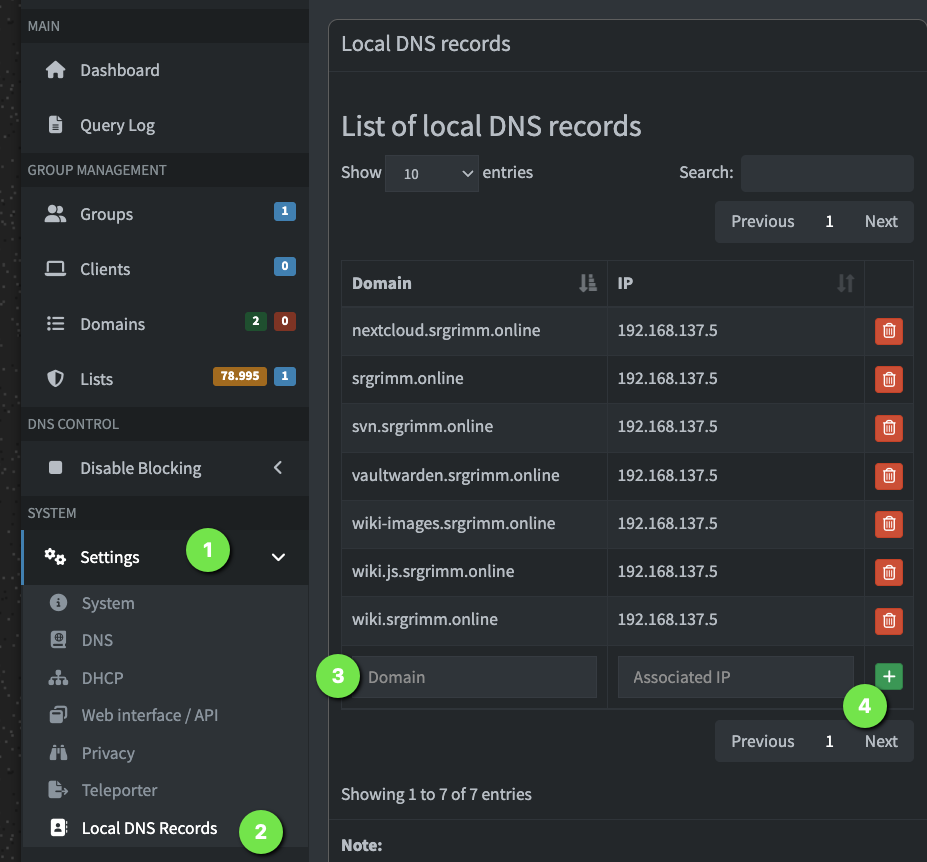Expand Disable Blocking options arrow
The image size is (927, 862).
coord(278,468)
